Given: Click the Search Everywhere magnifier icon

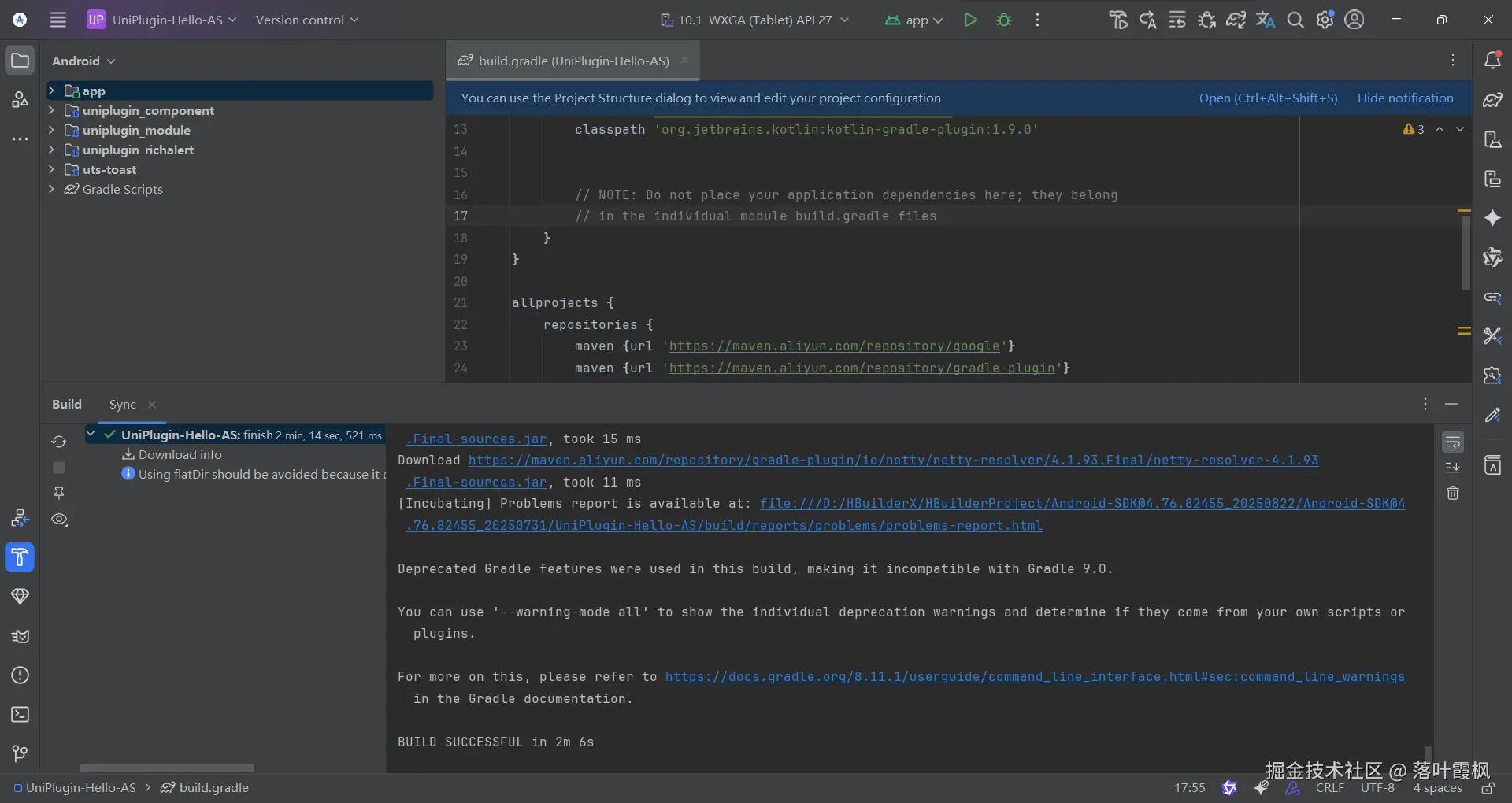Looking at the screenshot, I should tap(1295, 20).
